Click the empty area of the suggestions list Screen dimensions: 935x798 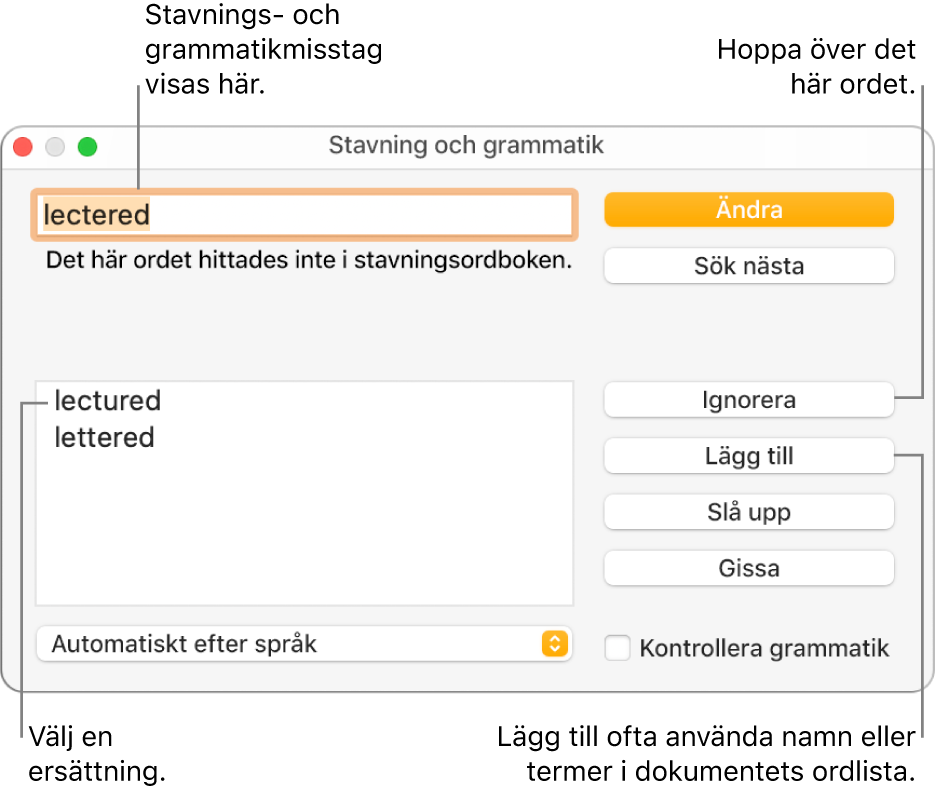[304, 530]
